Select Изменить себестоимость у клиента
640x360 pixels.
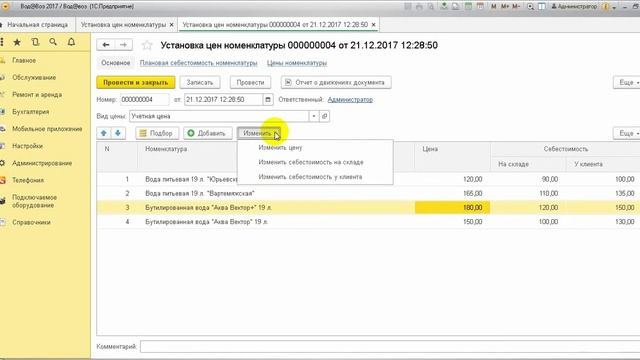310,177
